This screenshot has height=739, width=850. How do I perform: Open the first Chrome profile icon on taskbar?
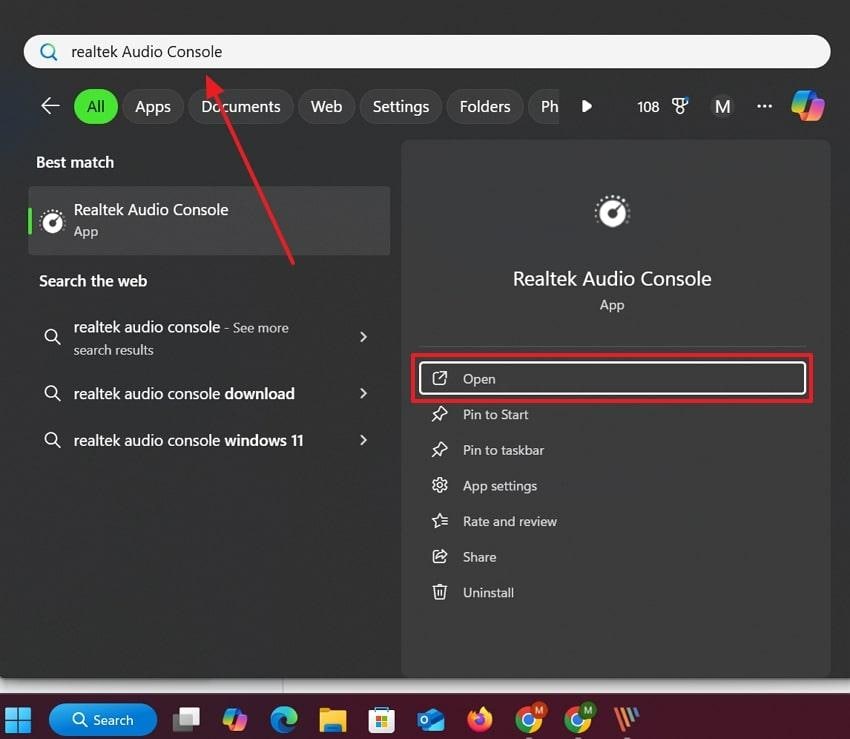click(x=530, y=718)
